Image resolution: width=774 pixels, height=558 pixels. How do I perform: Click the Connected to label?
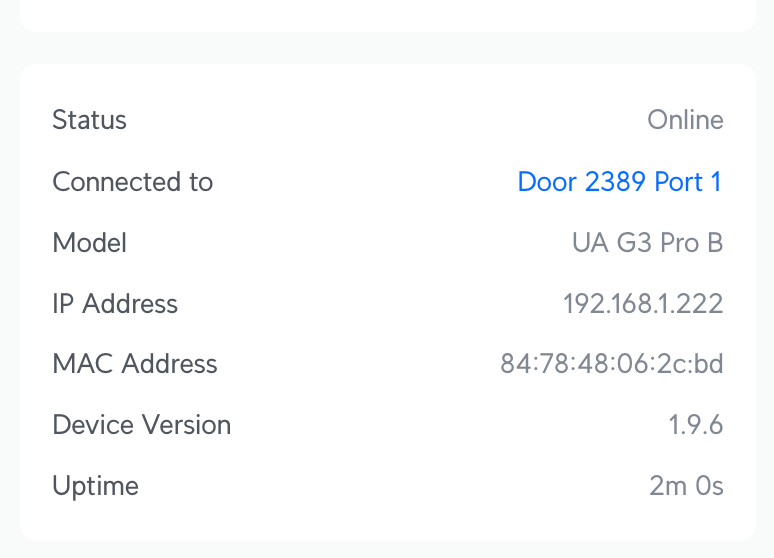pyautogui.click(x=132, y=182)
